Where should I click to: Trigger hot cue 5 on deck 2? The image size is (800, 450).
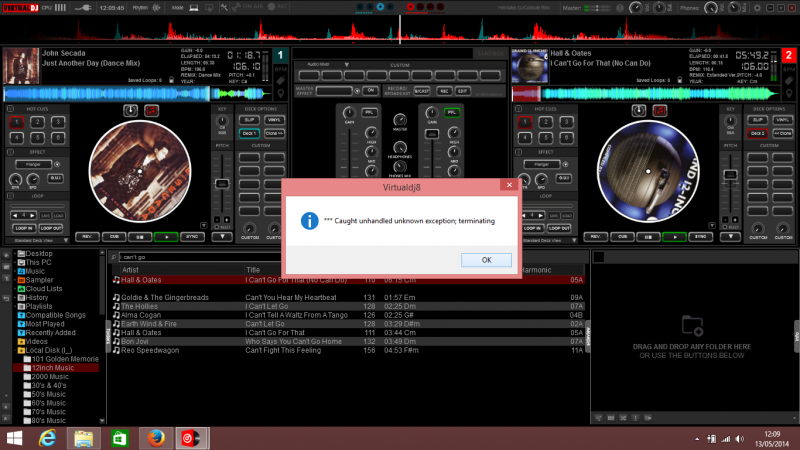pos(545,137)
